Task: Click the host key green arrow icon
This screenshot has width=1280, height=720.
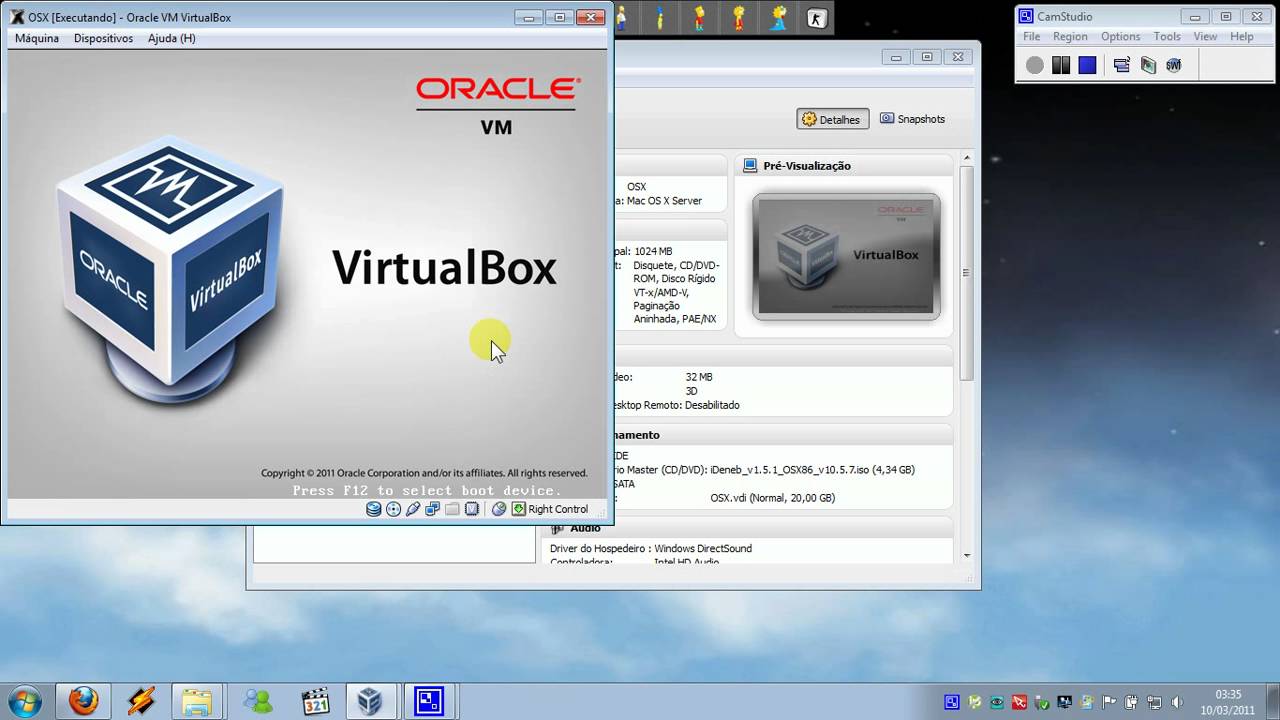Action: (x=518, y=509)
